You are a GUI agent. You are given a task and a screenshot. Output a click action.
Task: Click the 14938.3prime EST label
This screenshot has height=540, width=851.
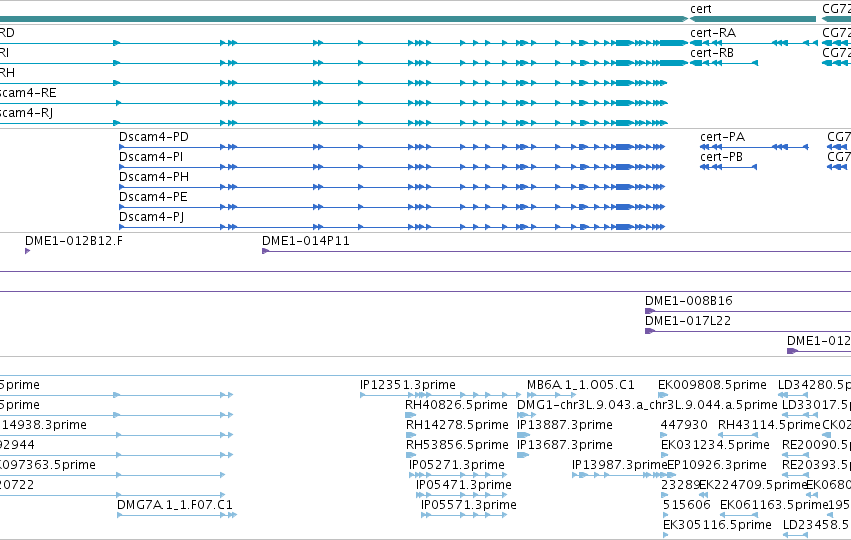coord(43,425)
